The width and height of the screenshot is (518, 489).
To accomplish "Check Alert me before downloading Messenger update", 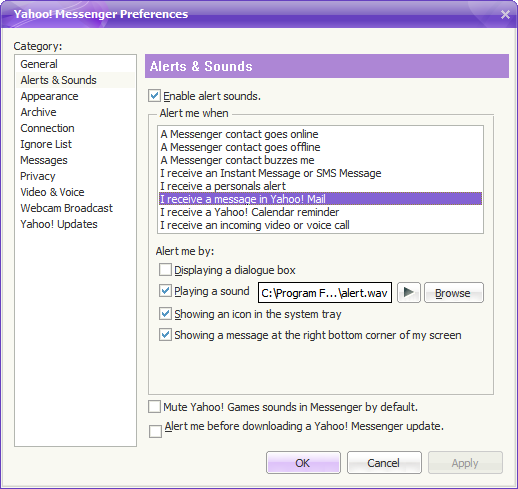I will pyautogui.click(x=155, y=431).
